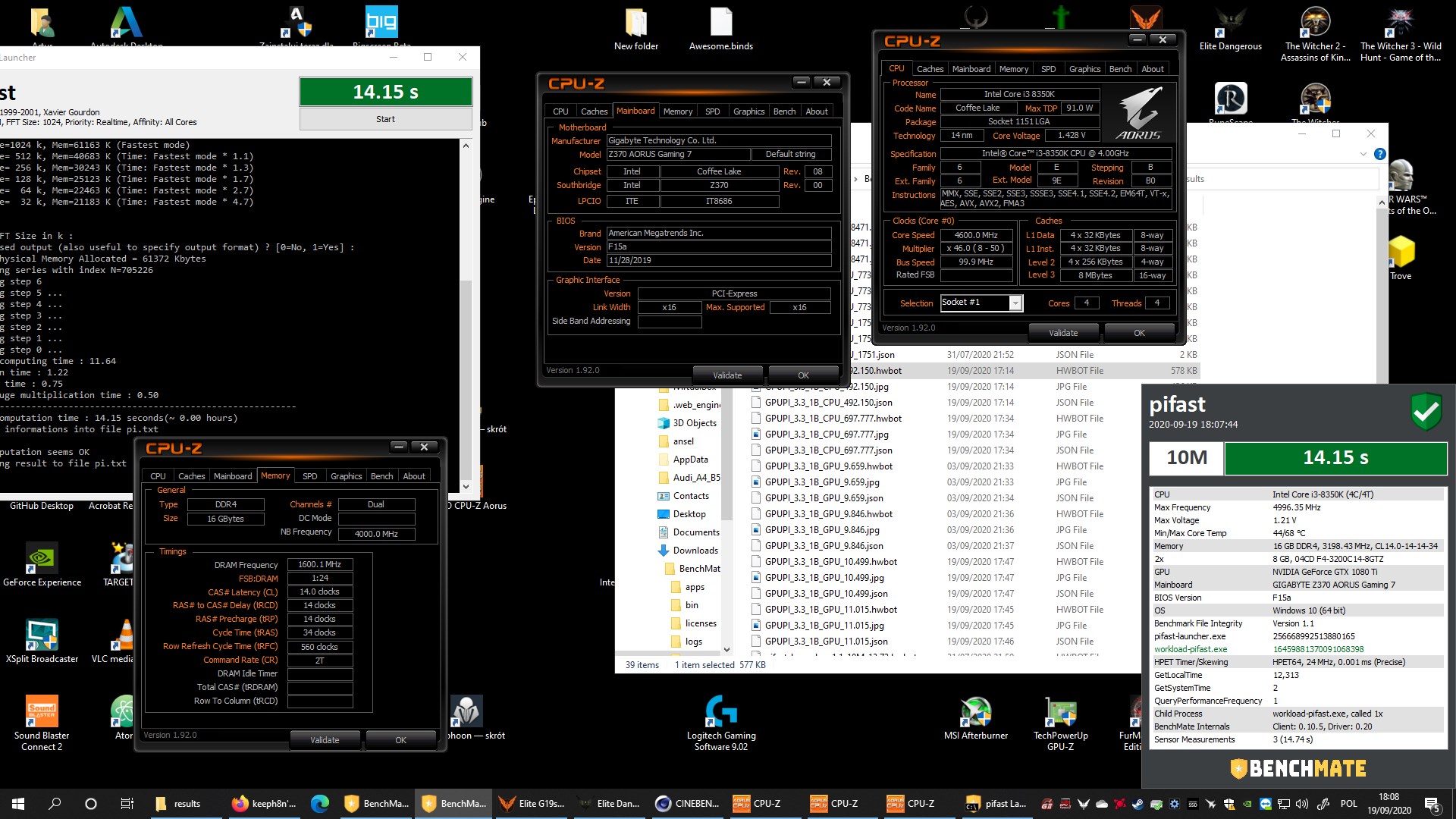
Task: Open Documents in Explorer tree
Action: point(688,532)
